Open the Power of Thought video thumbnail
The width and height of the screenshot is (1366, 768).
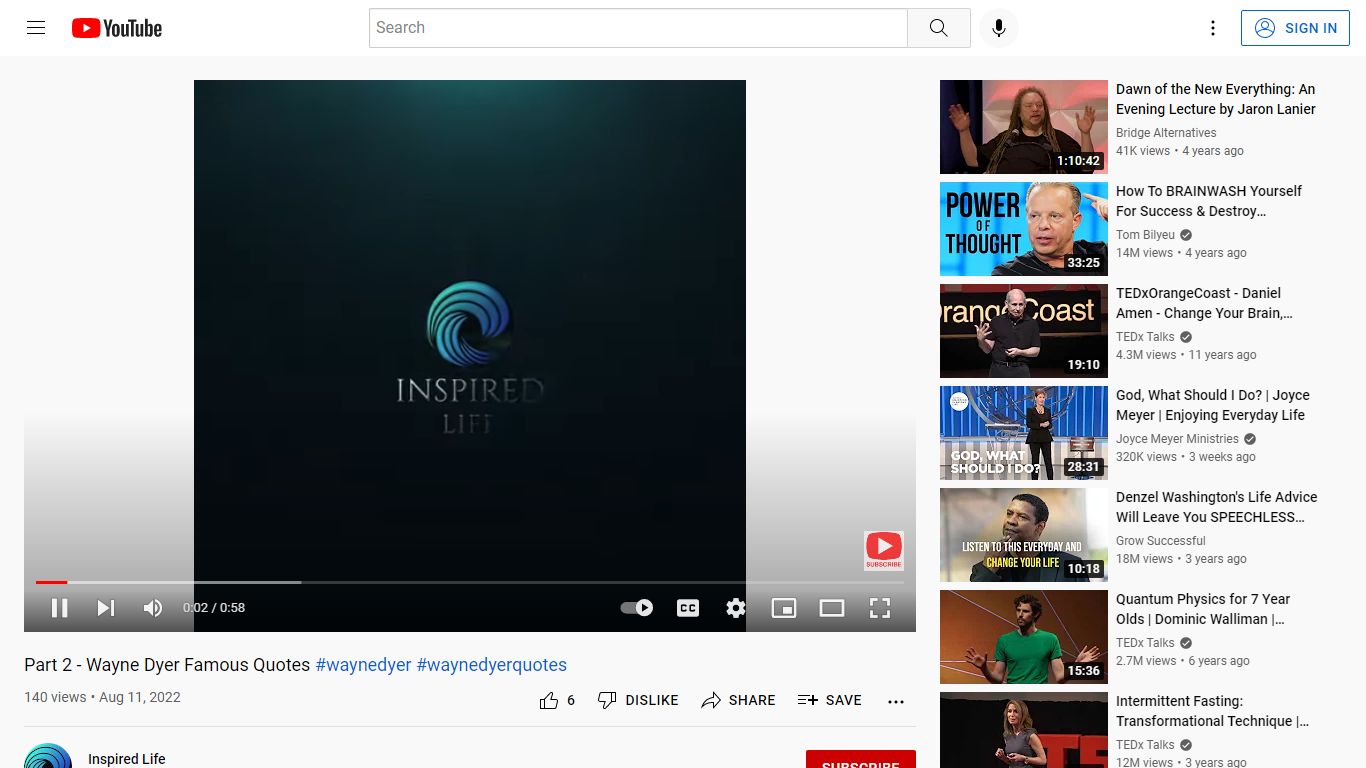coord(1024,229)
